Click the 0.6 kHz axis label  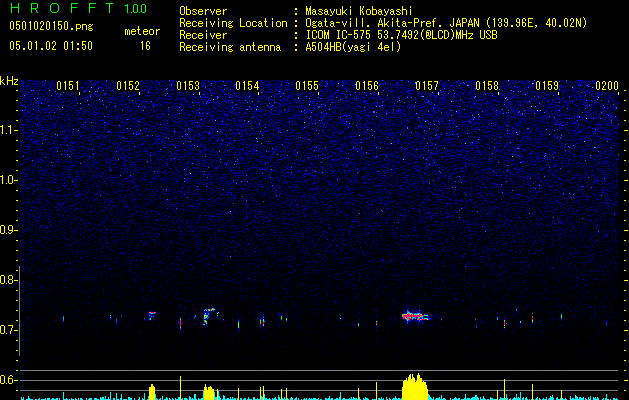(8, 380)
